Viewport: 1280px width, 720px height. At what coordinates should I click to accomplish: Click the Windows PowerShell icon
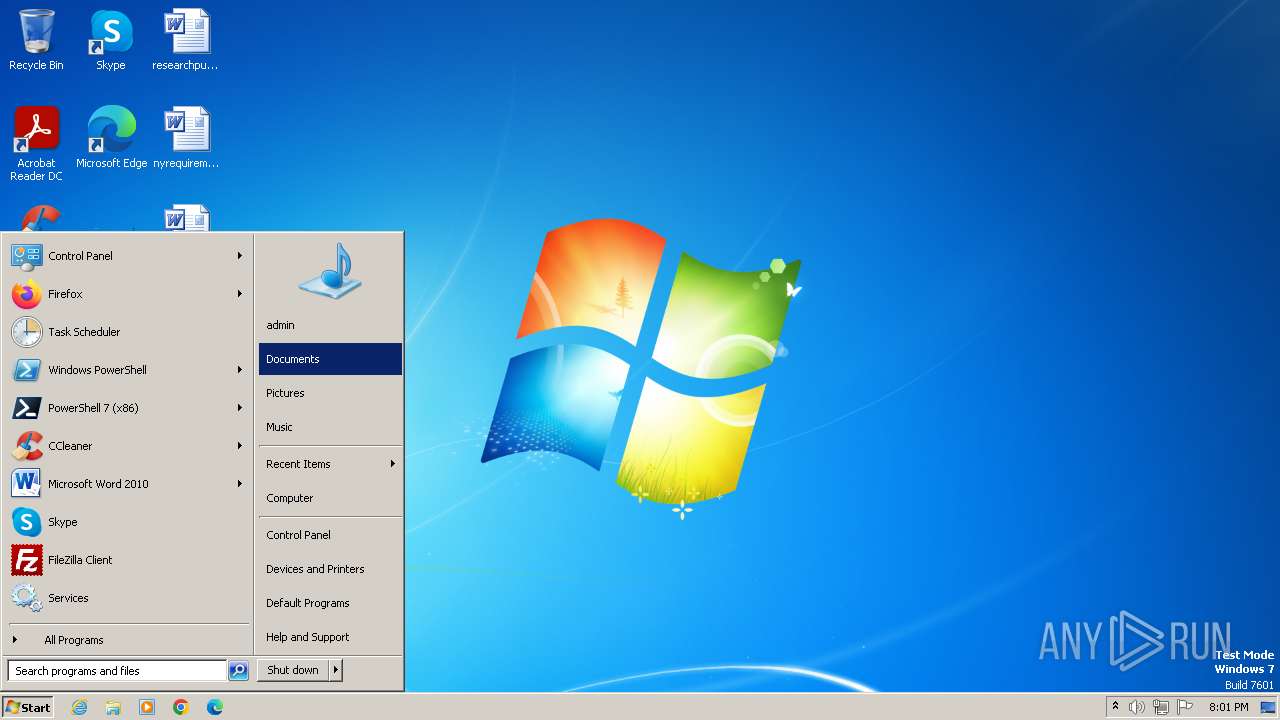click(x=26, y=370)
